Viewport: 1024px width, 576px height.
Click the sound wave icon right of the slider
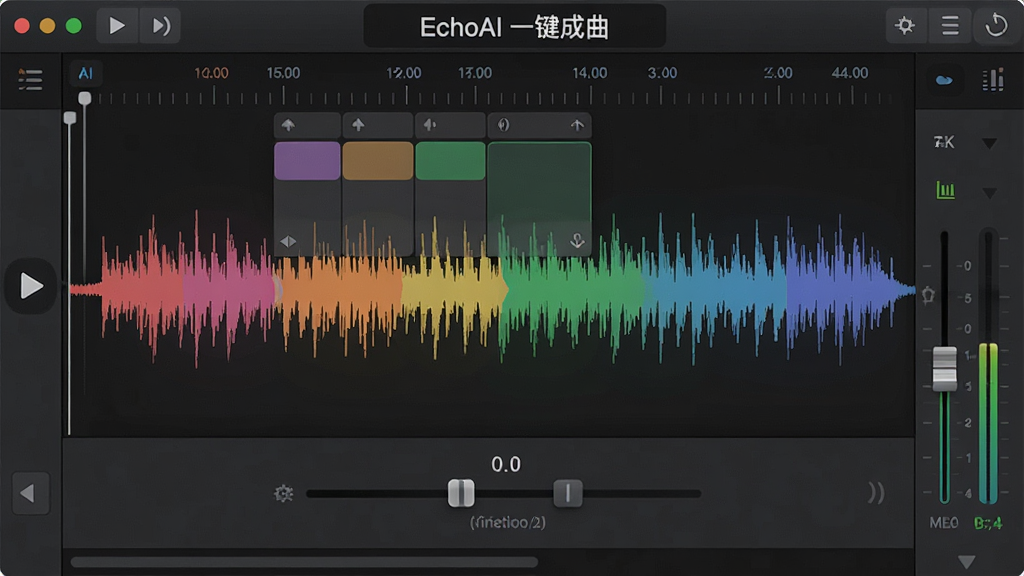pos(876,493)
